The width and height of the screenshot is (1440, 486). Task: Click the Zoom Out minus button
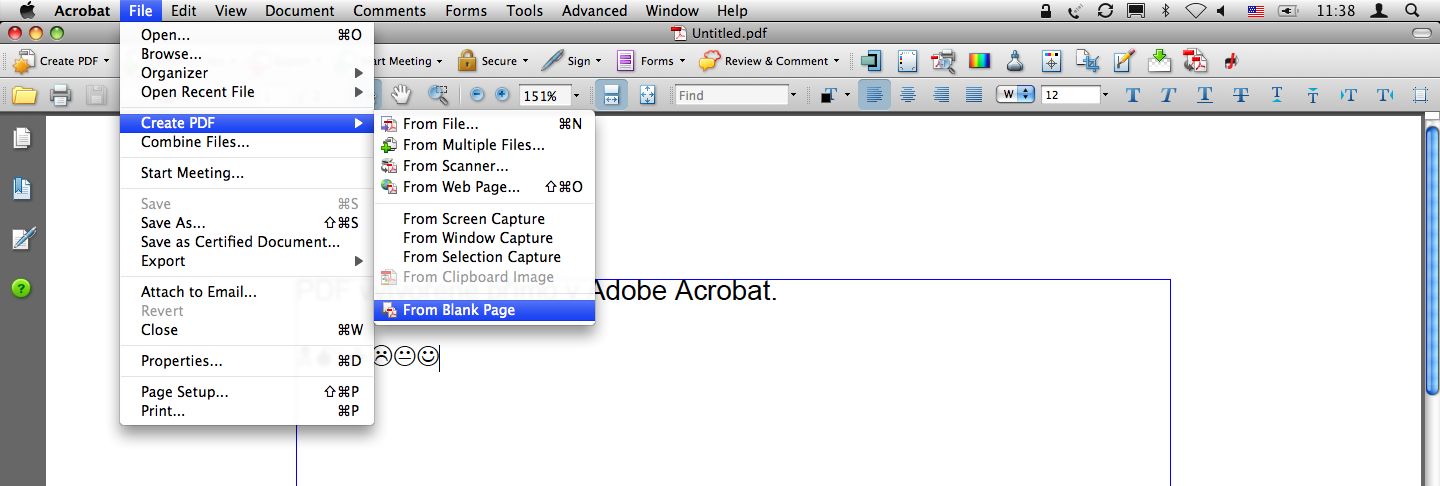tap(477, 95)
